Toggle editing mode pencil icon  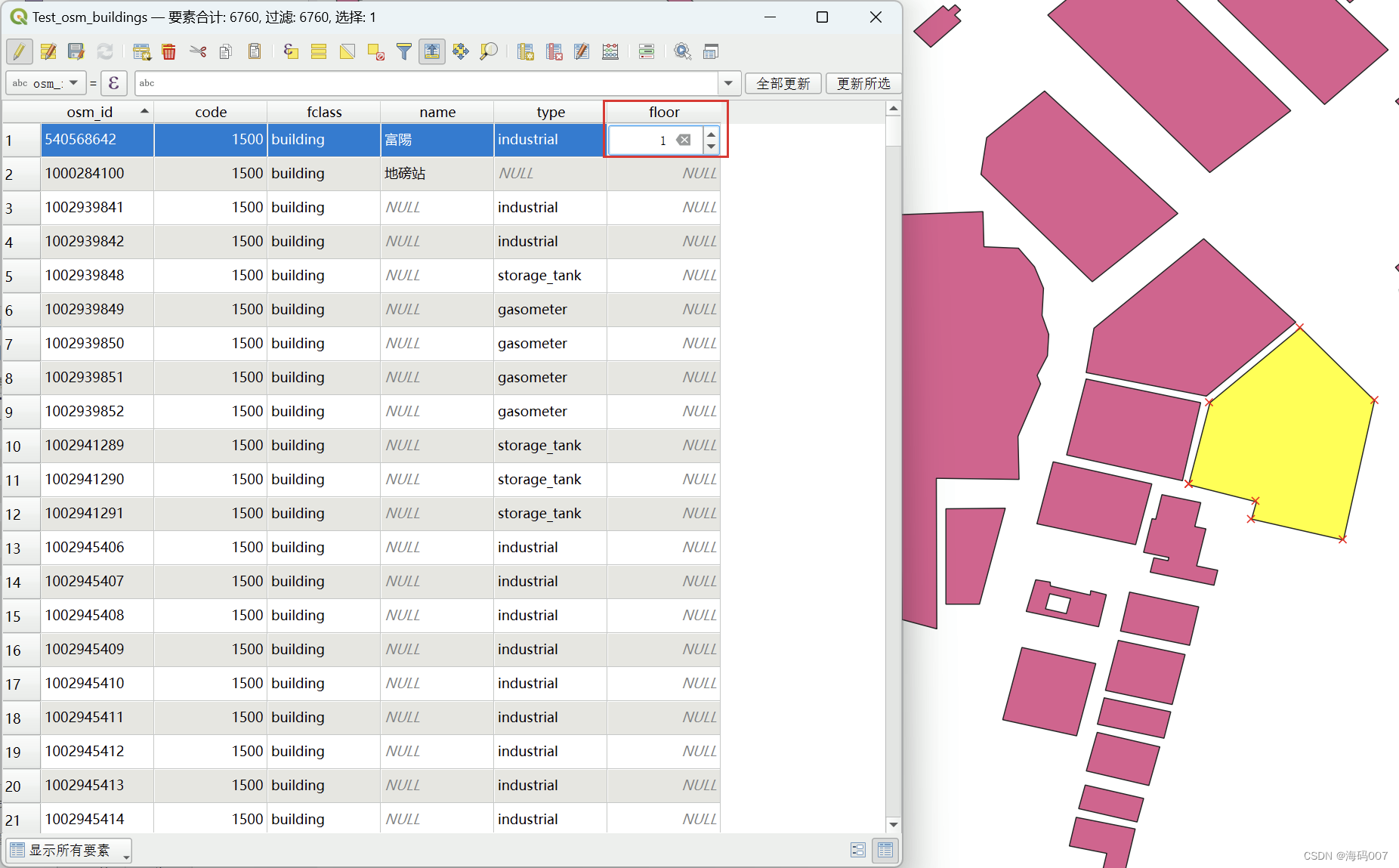(20, 51)
